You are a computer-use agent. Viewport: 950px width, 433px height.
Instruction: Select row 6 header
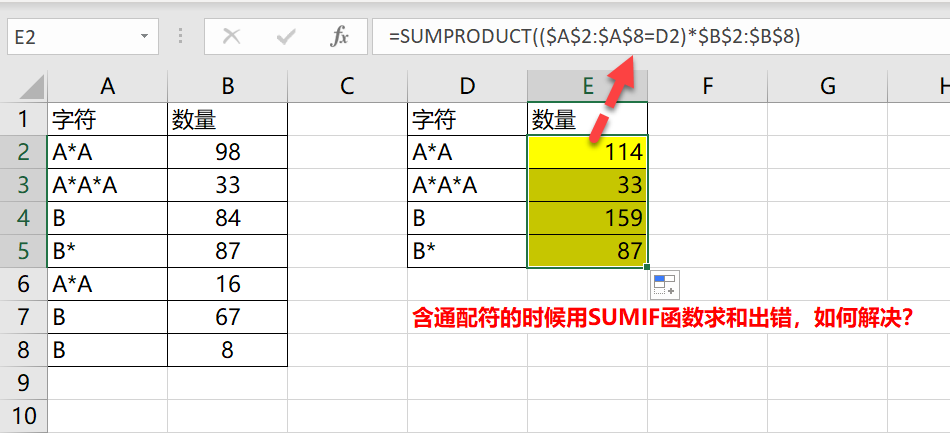click(24, 284)
